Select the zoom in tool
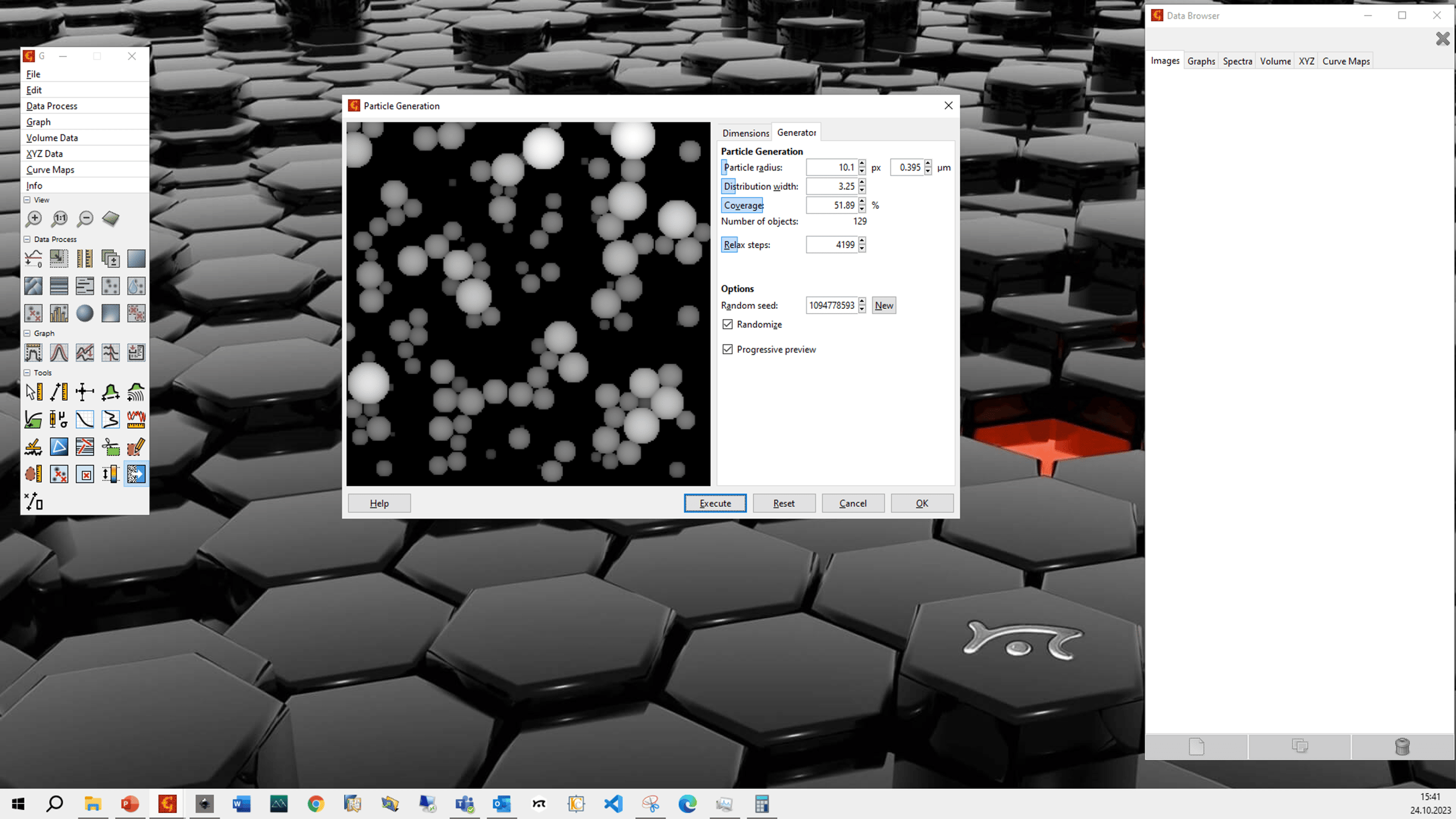The image size is (1456, 819). [34, 218]
